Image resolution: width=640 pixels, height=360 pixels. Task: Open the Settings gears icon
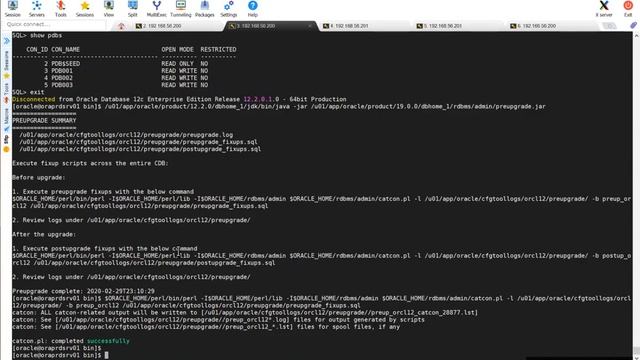(229, 9)
